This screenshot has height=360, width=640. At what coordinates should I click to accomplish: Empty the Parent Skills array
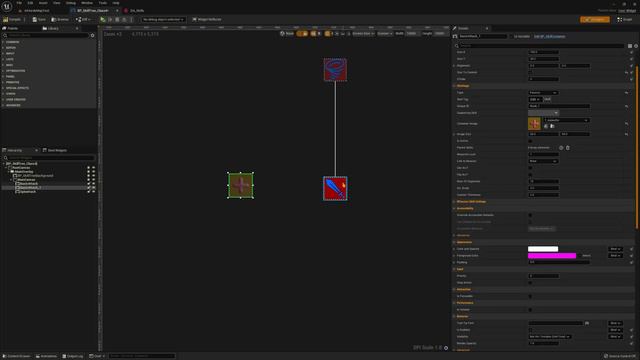pos(568,148)
